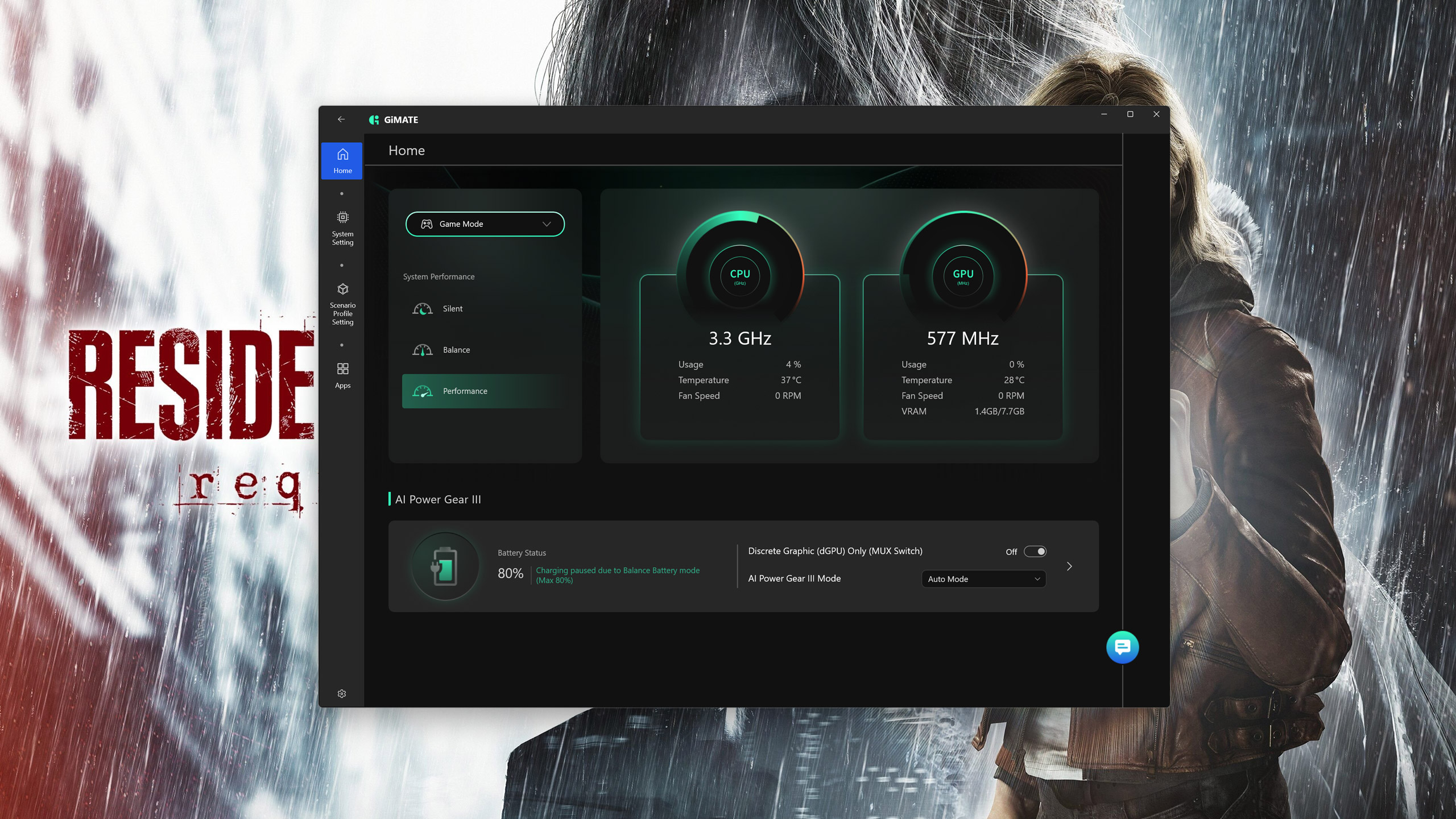The width and height of the screenshot is (1456, 819).
Task: Select the Silent performance mode
Action: (452, 309)
